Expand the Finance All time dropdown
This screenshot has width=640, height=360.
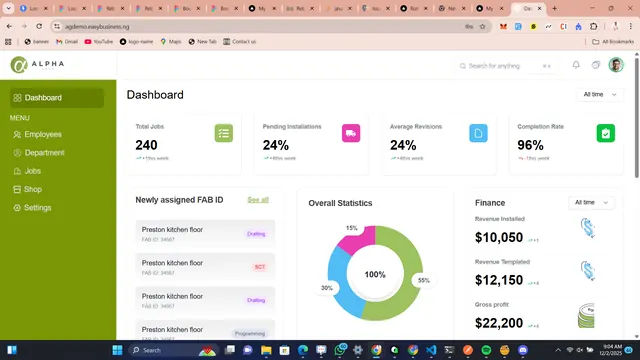coord(591,202)
